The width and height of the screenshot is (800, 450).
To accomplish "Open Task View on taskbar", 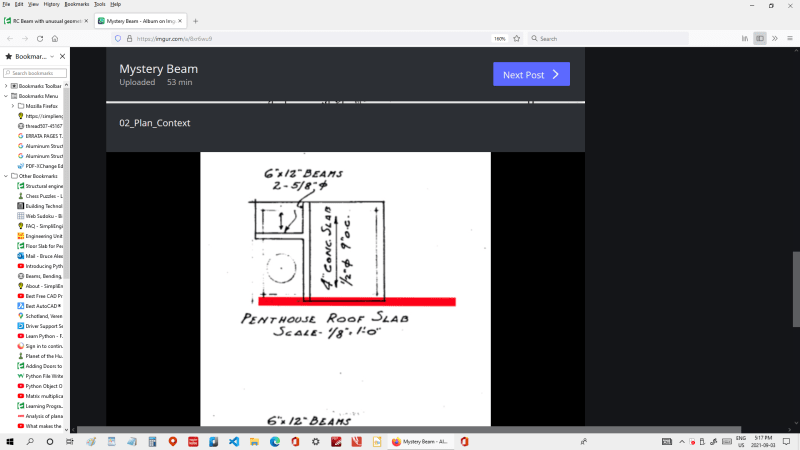I will (69, 442).
